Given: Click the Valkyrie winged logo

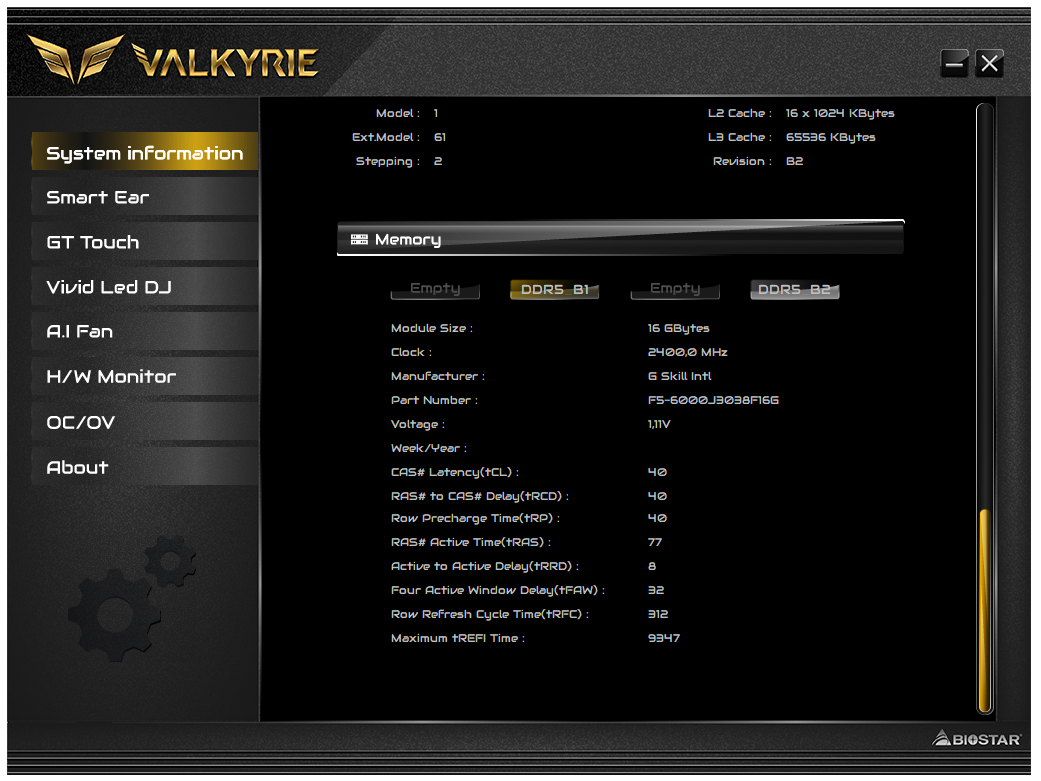Looking at the screenshot, I should pos(76,58).
